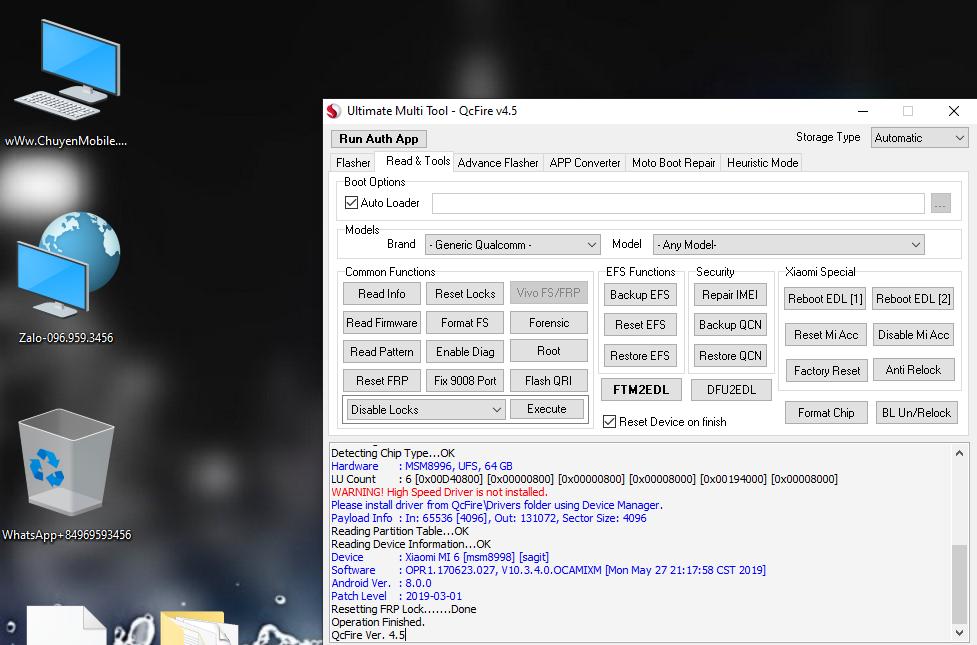Image resolution: width=977 pixels, height=645 pixels.
Task: Click the Execute button
Action: pyautogui.click(x=547, y=409)
